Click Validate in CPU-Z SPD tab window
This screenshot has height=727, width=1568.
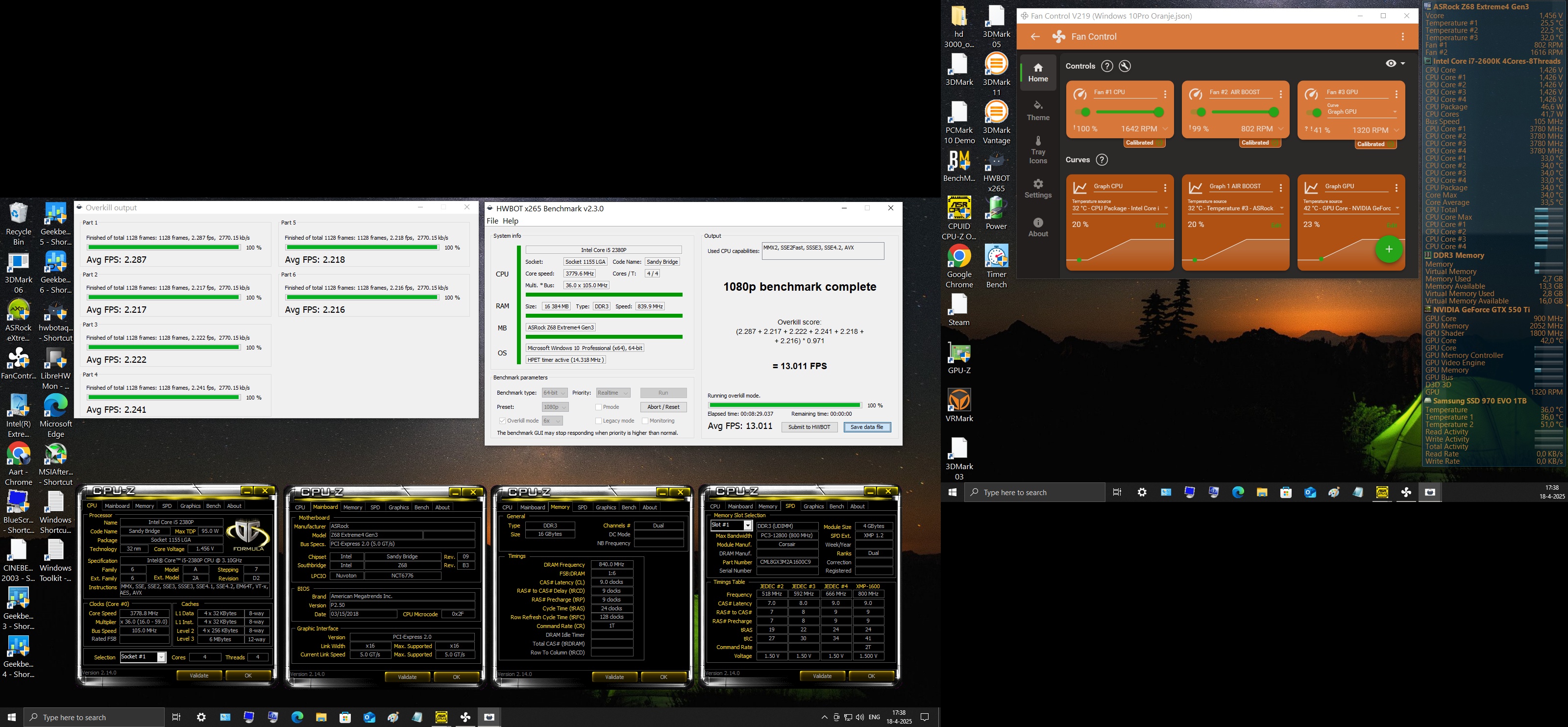point(822,677)
